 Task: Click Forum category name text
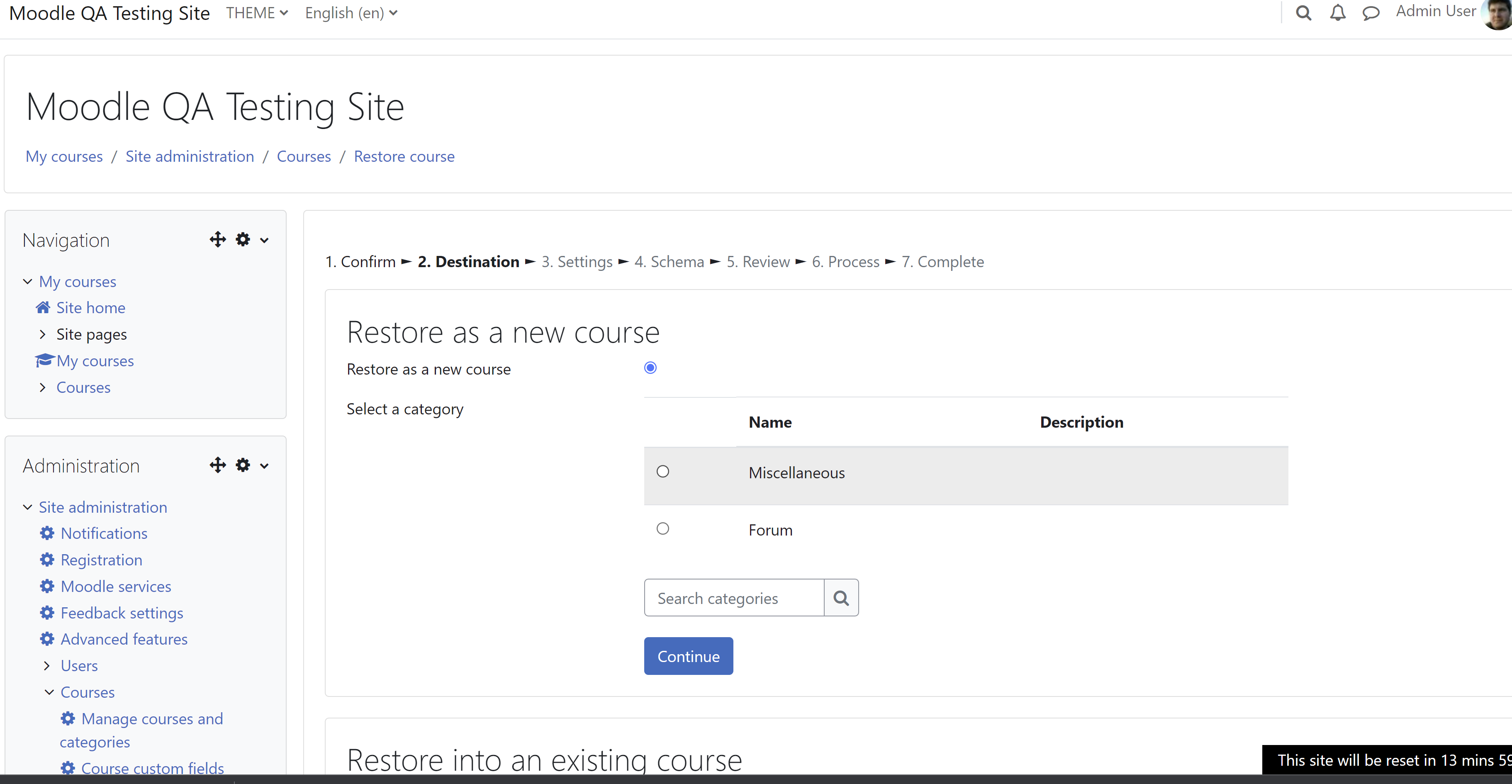pos(770,530)
